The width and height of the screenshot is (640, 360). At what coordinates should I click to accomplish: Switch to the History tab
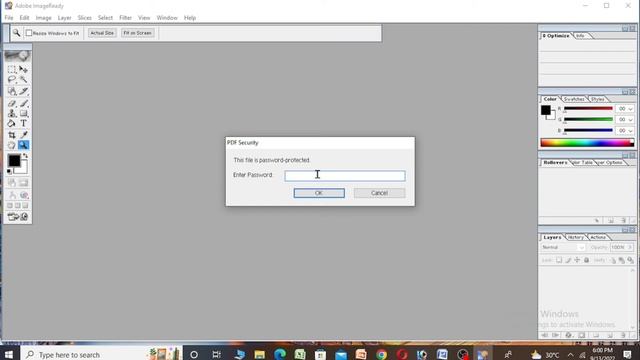[576, 238]
